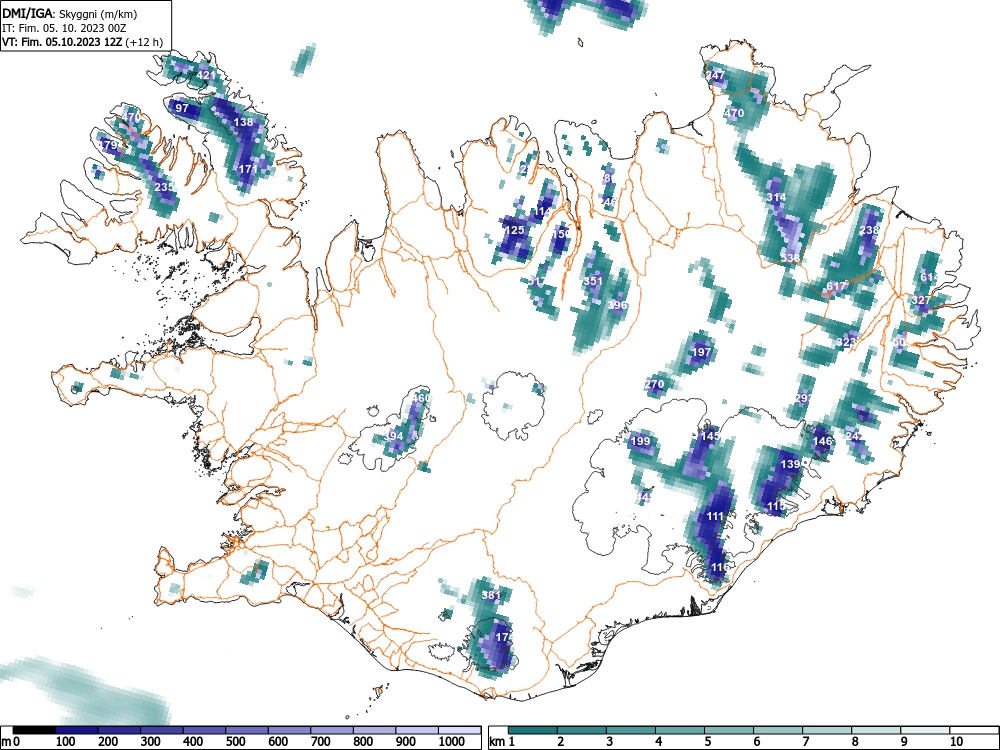Select the map value 394
The image size is (1000, 750).
(x=395, y=437)
